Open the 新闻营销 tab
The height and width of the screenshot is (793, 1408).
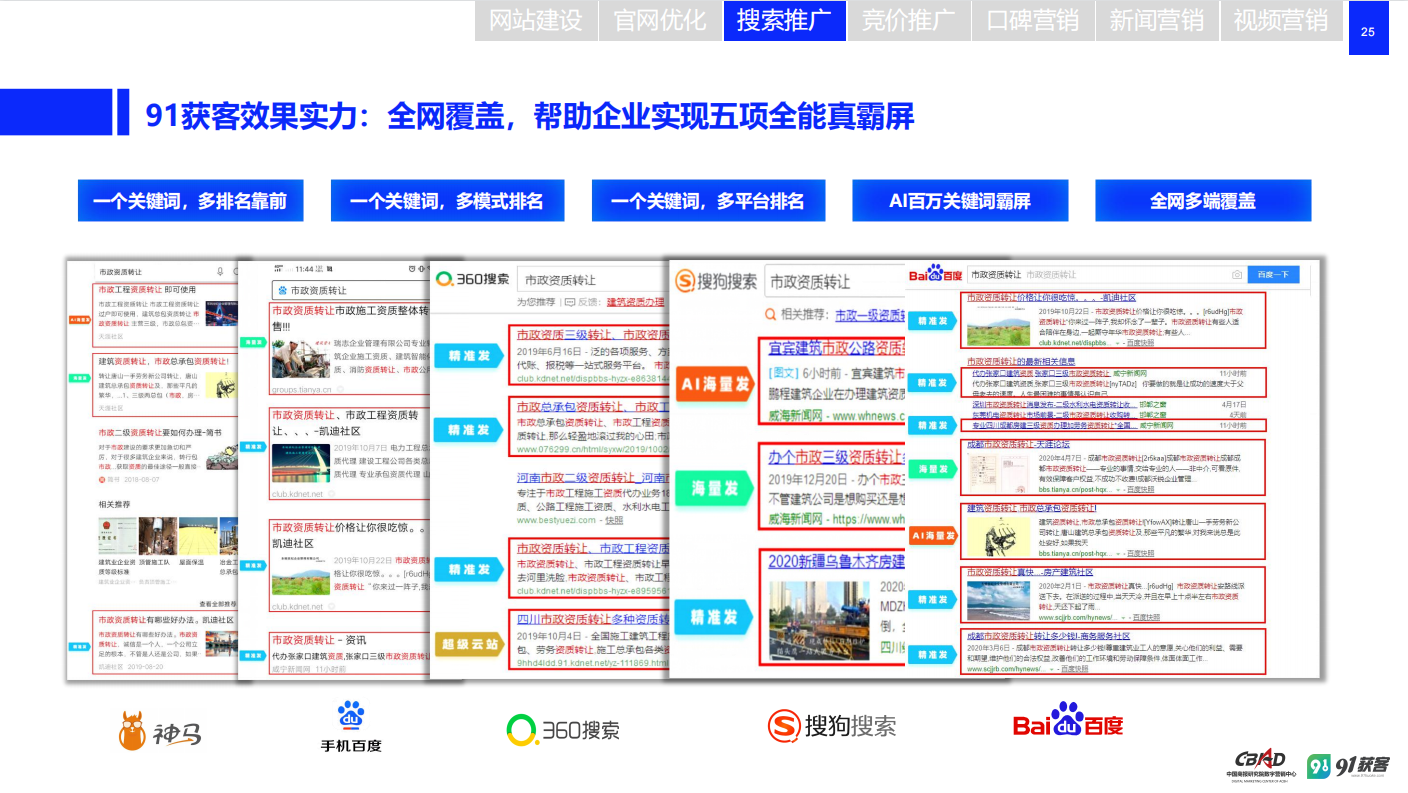[1156, 20]
